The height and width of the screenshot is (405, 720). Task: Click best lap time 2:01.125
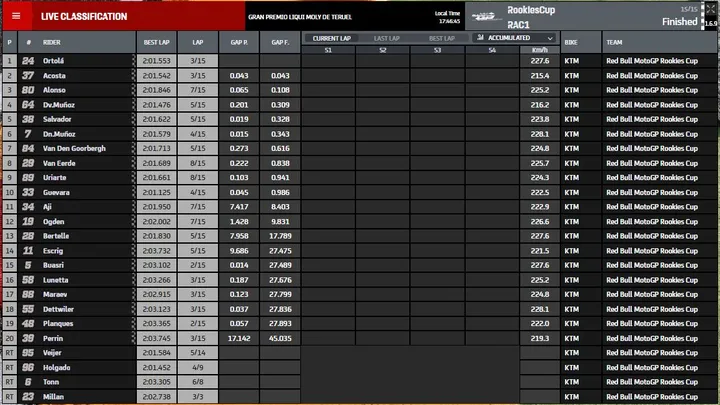pos(157,192)
